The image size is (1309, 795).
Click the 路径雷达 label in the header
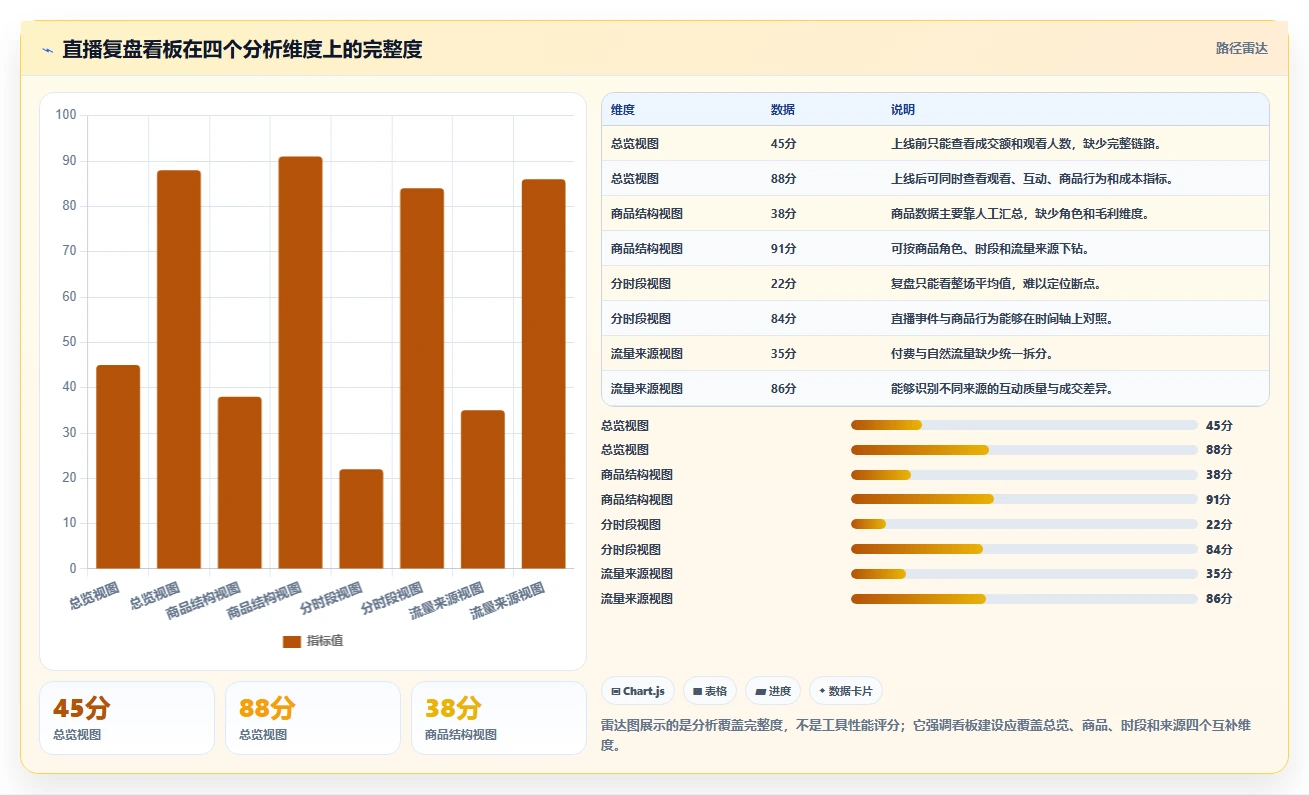pyautogui.click(x=1241, y=48)
